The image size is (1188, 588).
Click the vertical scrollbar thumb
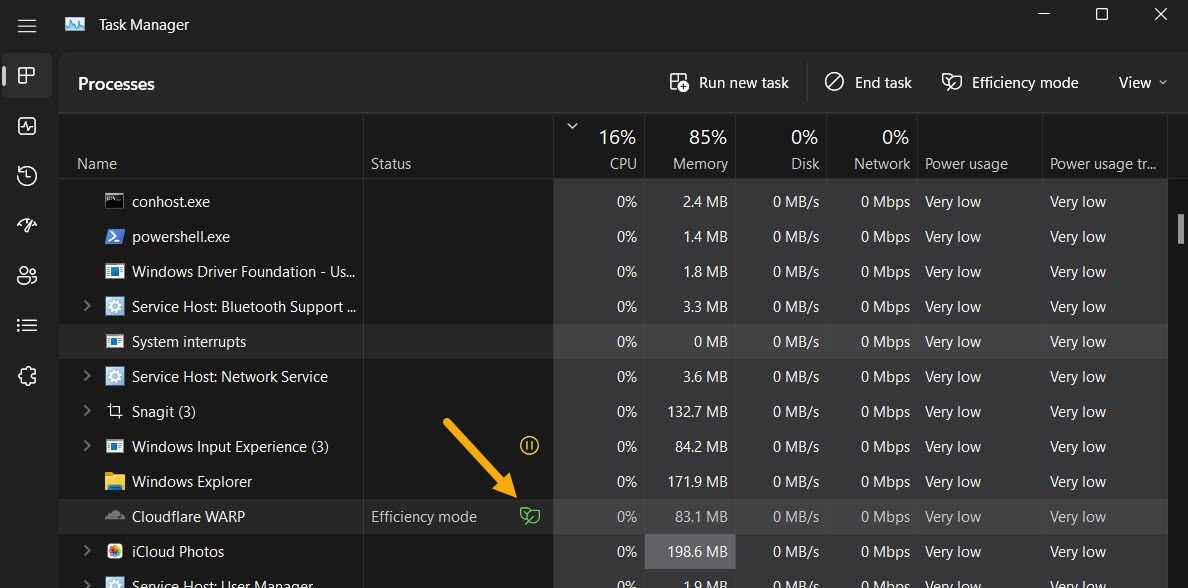pos(1180,228)
